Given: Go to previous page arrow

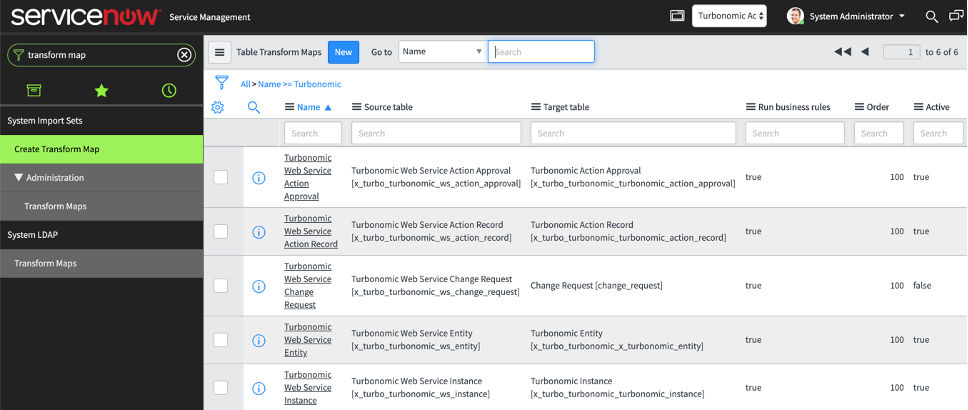Looking at the screenshot, I should 865,52.
